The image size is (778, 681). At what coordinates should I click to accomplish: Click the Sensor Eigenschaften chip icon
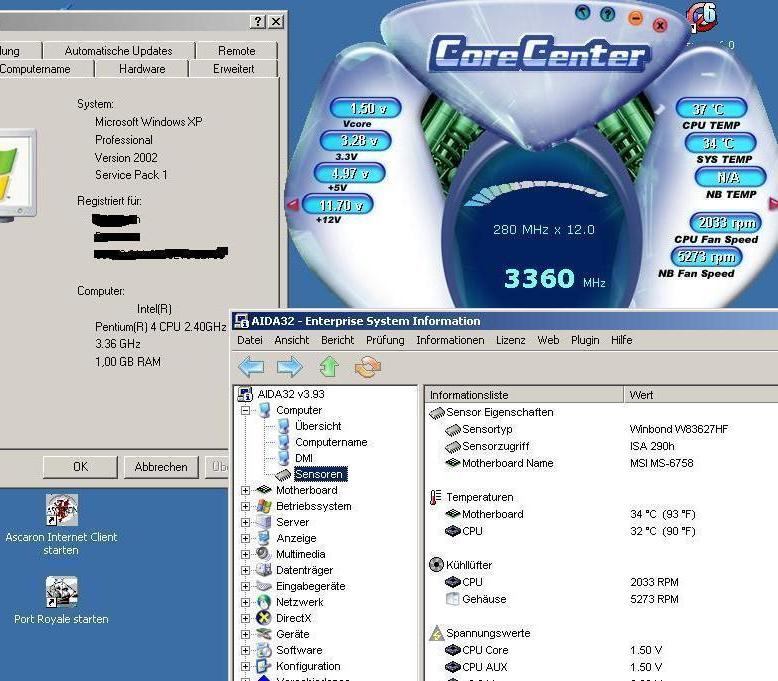point(437,413)
